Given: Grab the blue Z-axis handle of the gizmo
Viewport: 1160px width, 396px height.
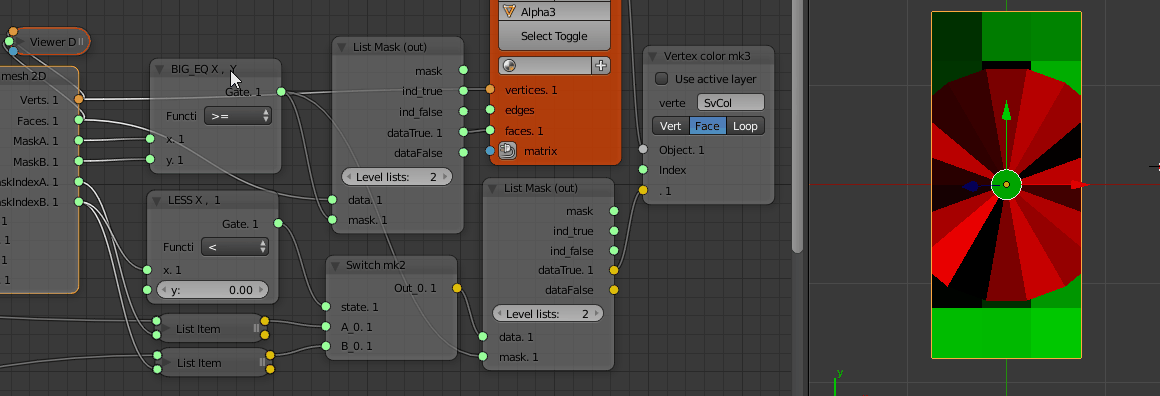Looking at the screenshot, I should (971, 187).
